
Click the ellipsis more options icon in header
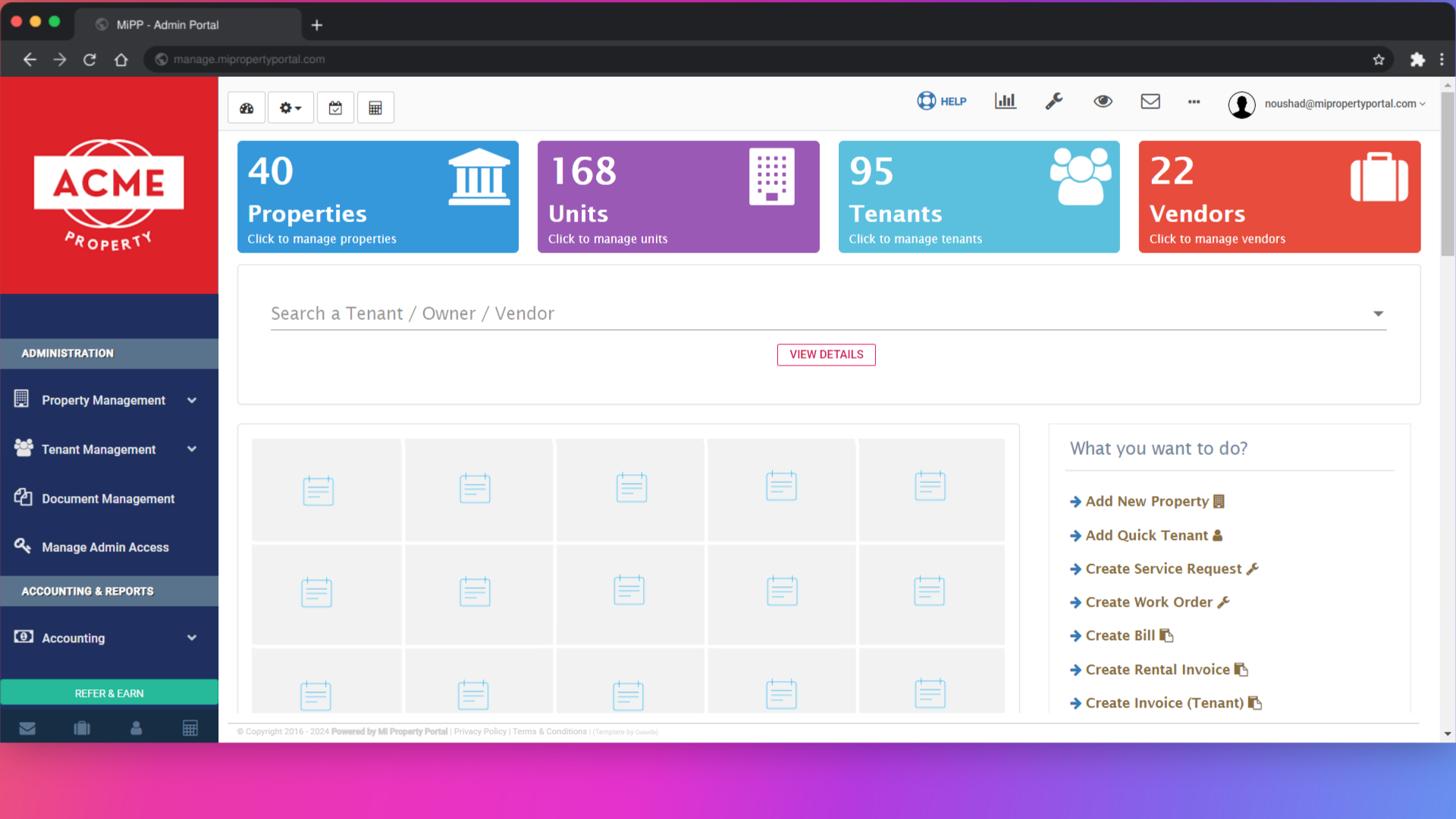1194,102
